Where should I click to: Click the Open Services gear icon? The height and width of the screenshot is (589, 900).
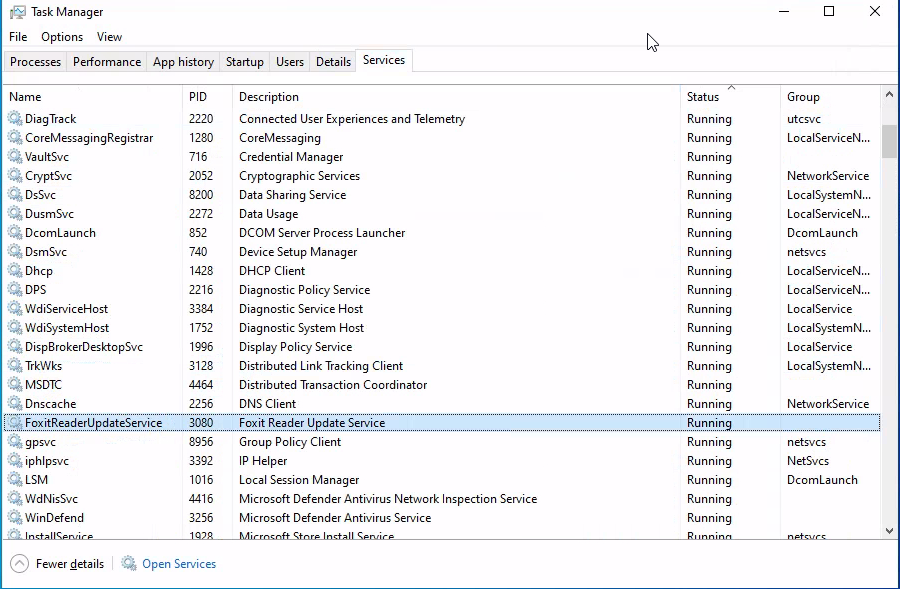(129, 564)
